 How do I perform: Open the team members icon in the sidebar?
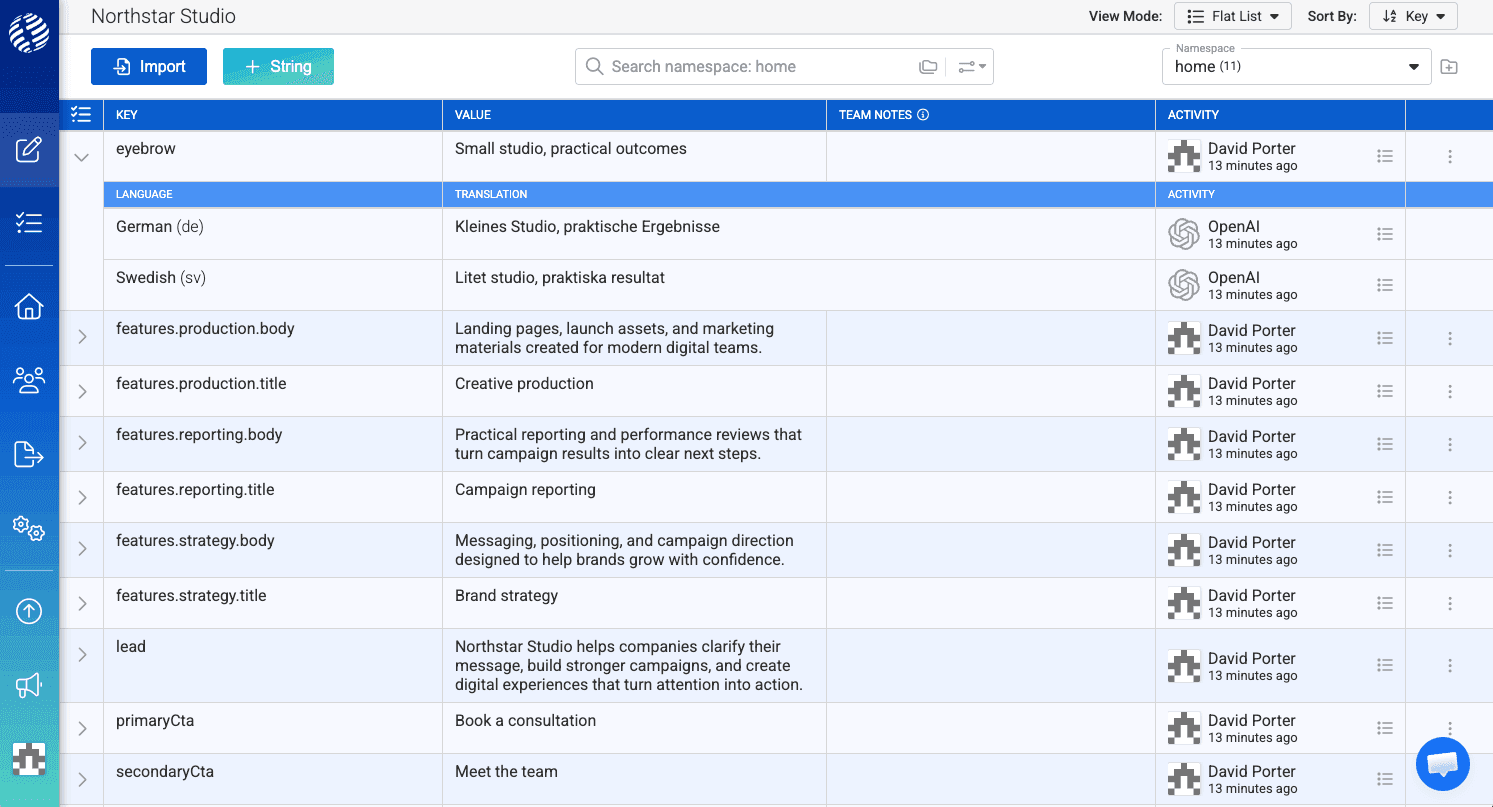(x=29, y=380)
